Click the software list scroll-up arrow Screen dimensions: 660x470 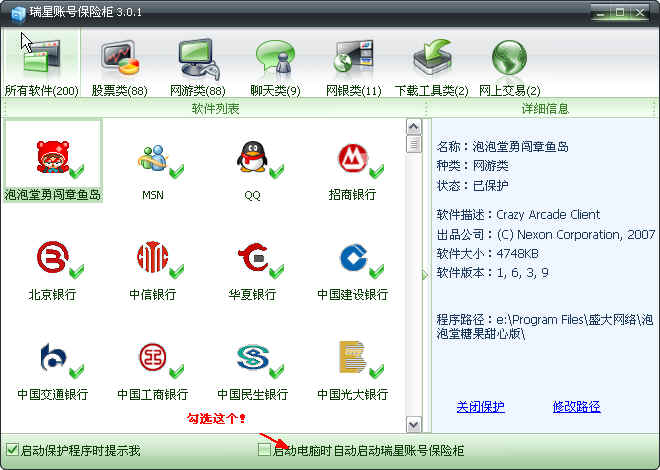(414, 127)
